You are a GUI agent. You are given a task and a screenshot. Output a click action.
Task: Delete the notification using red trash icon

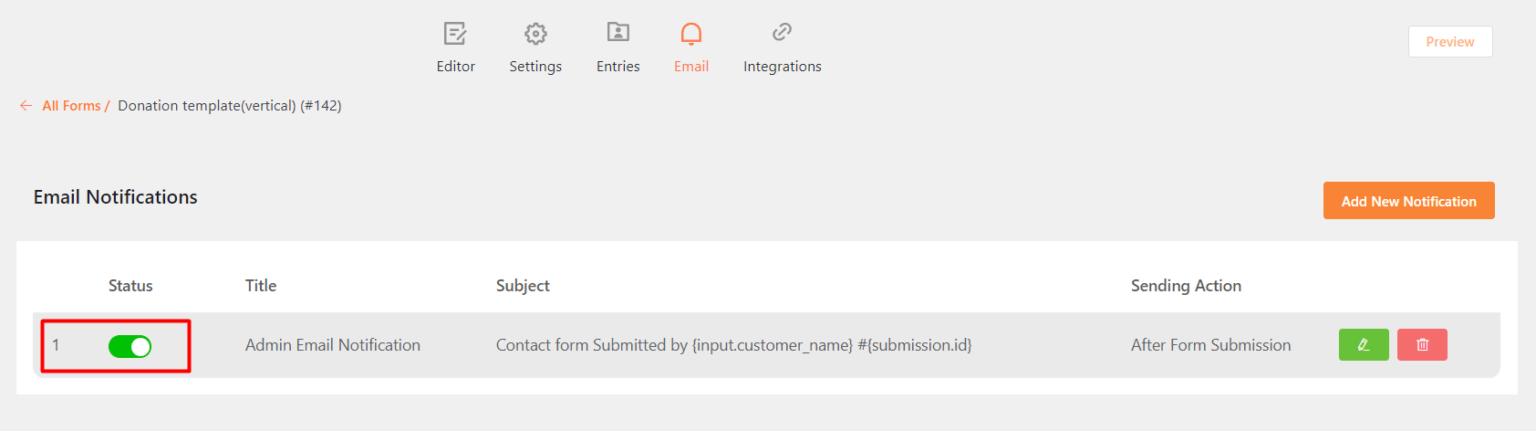click(x=1422, y=345)
